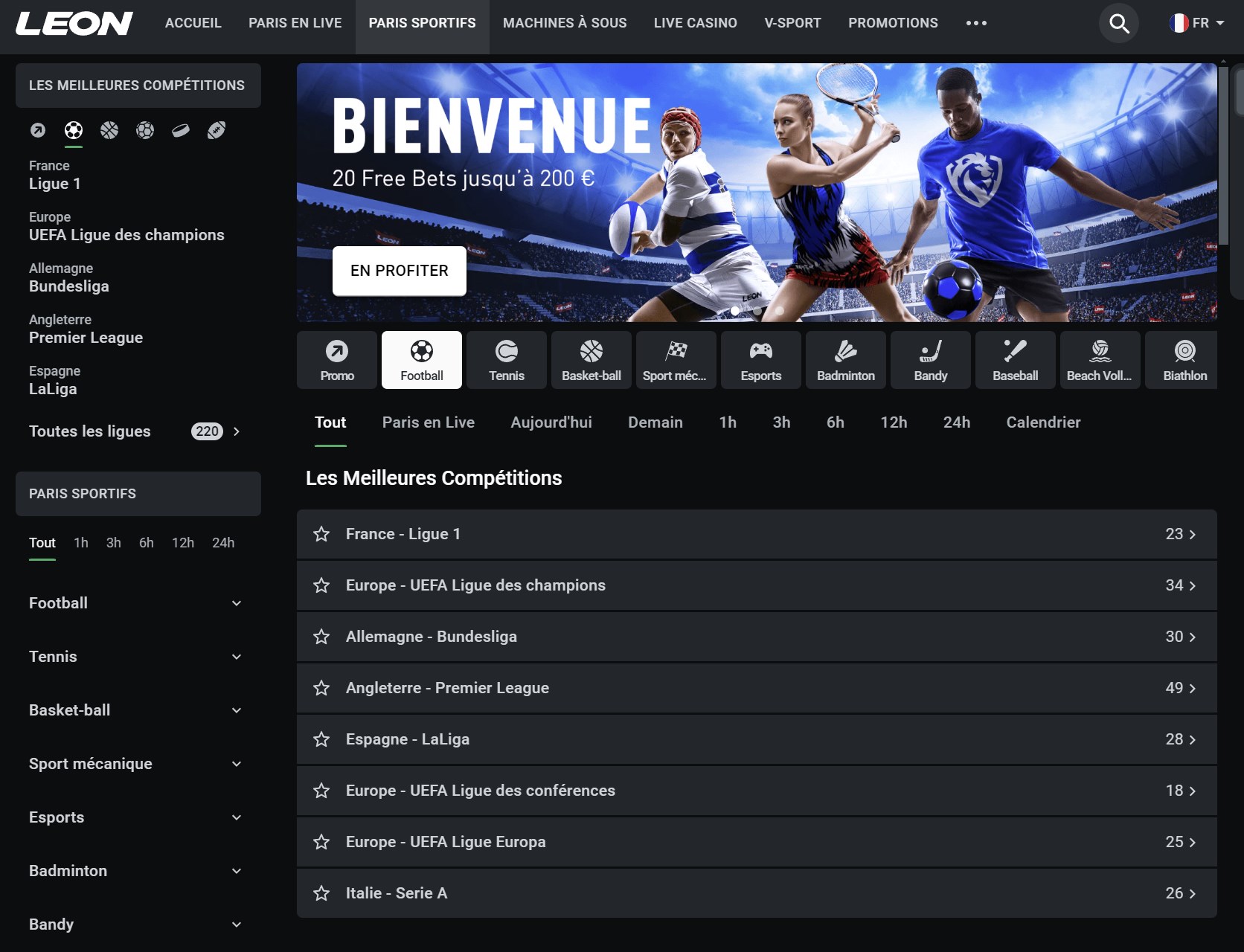1244x952 pixels.
Task: Open the FR language dropdown
Action: pyautogui.click(x=1196, y=24)
